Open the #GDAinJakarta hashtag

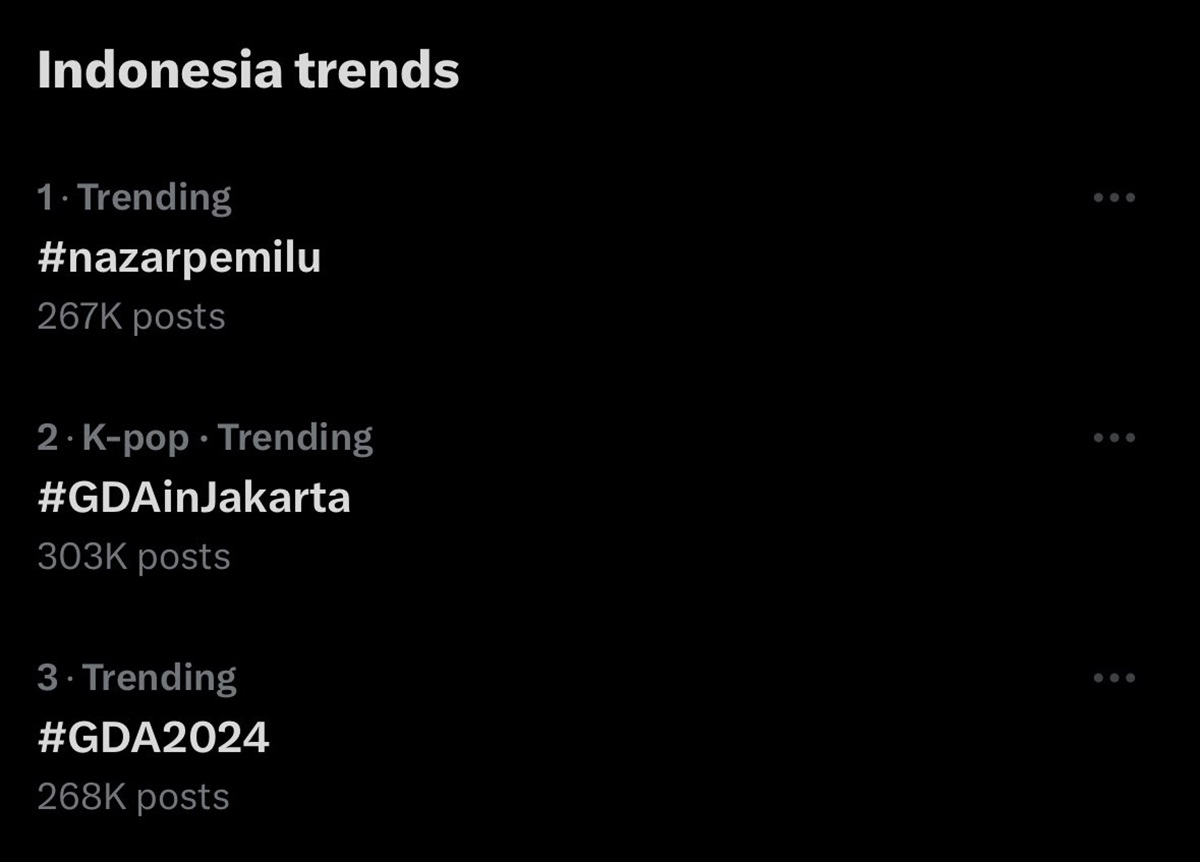[193, 497]
